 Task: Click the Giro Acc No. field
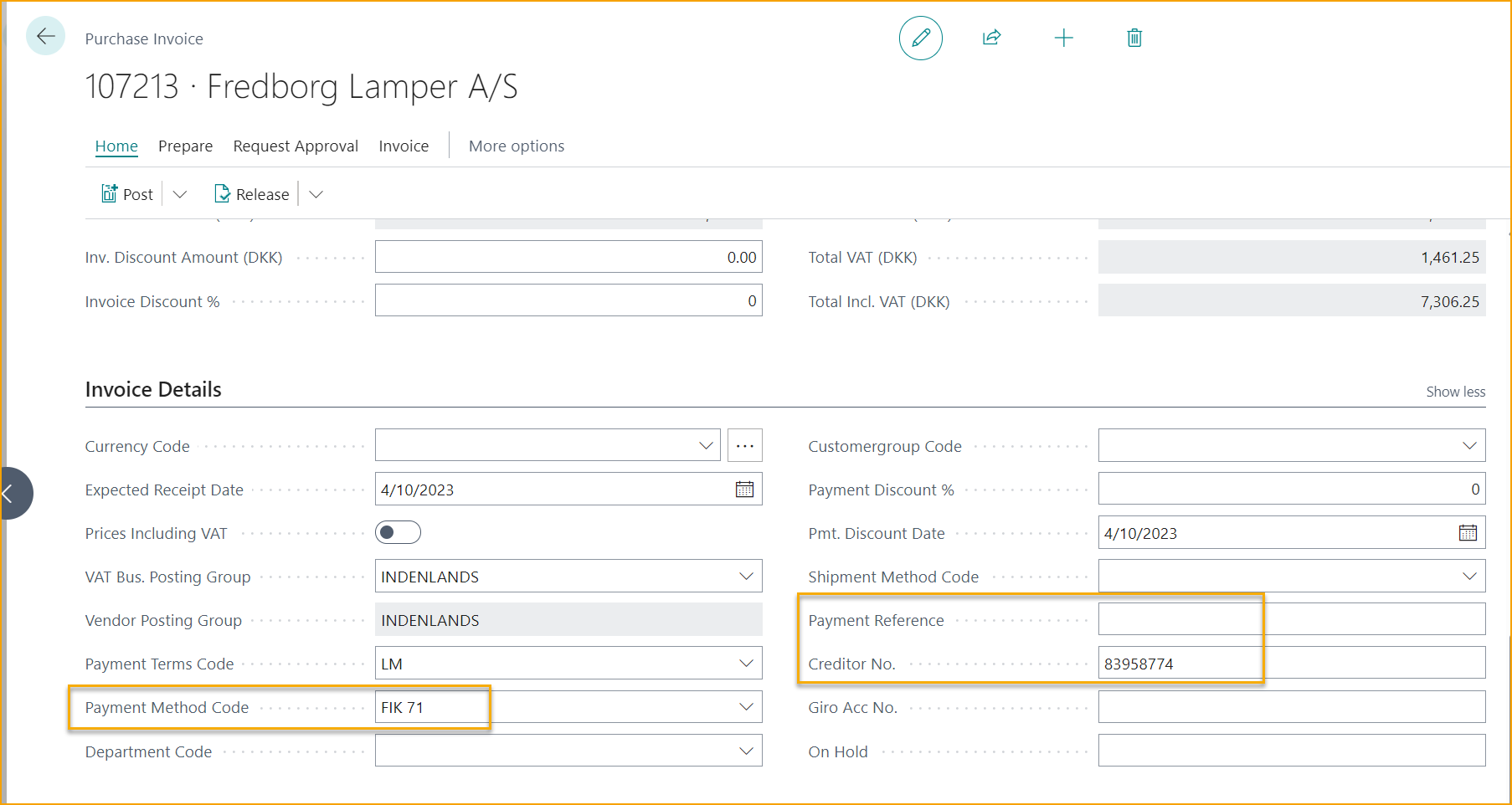click(1292, 707)
